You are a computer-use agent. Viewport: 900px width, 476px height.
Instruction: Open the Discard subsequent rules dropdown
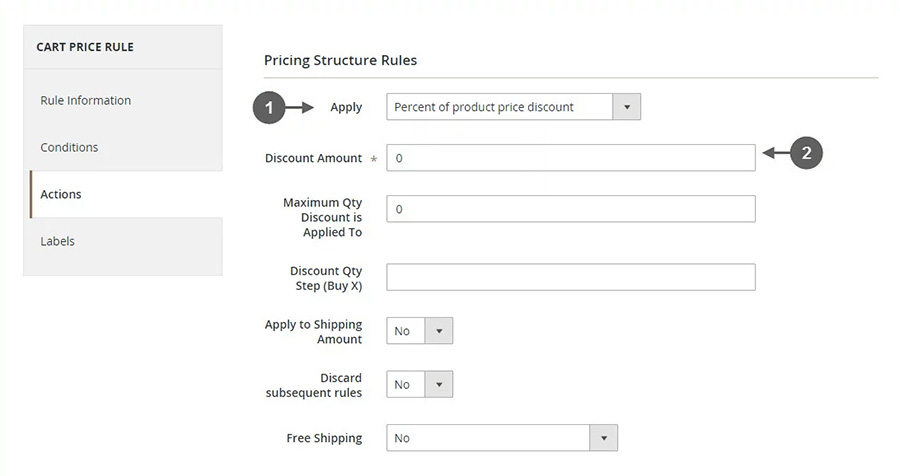tap(420, 384)
